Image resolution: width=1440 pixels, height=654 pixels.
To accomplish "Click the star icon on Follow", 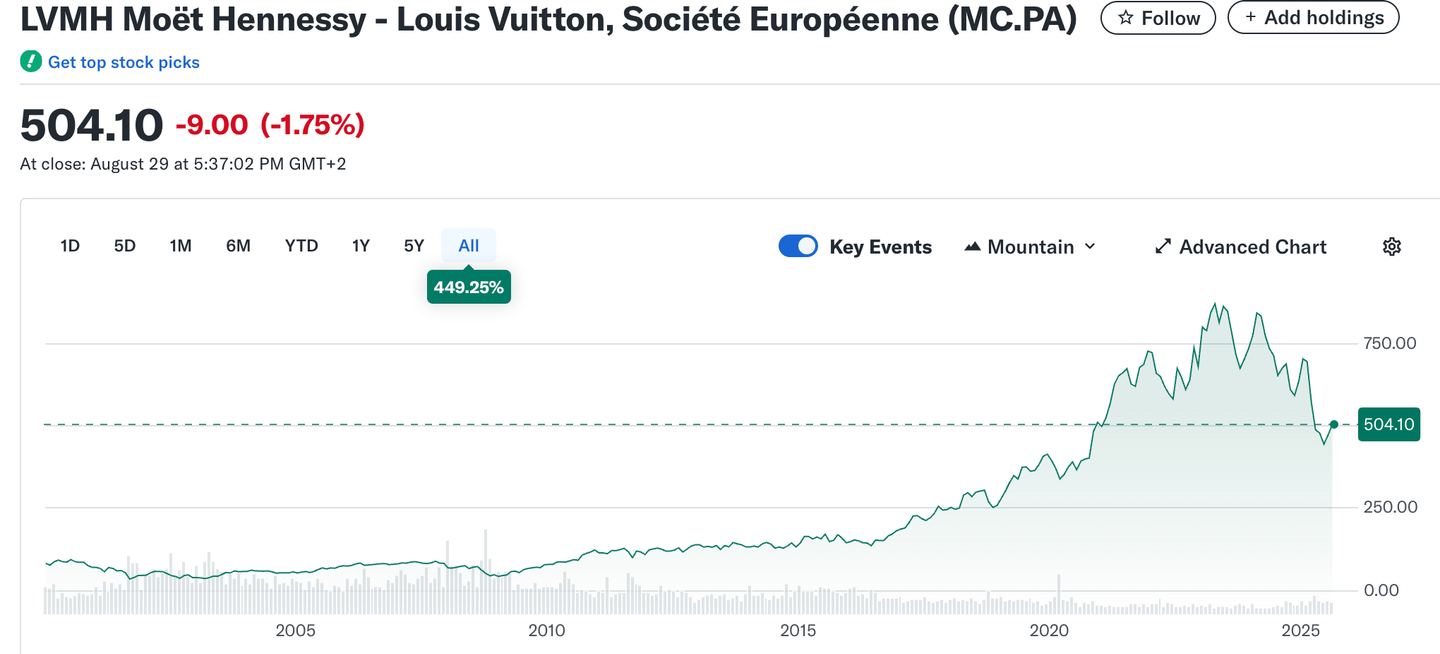I will point(1126,18).
